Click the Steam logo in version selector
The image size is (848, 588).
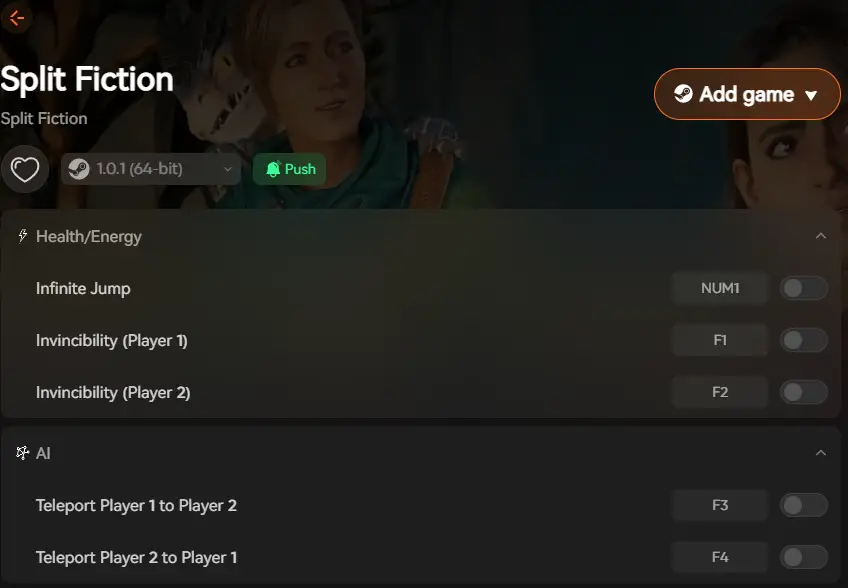[79, 169]
